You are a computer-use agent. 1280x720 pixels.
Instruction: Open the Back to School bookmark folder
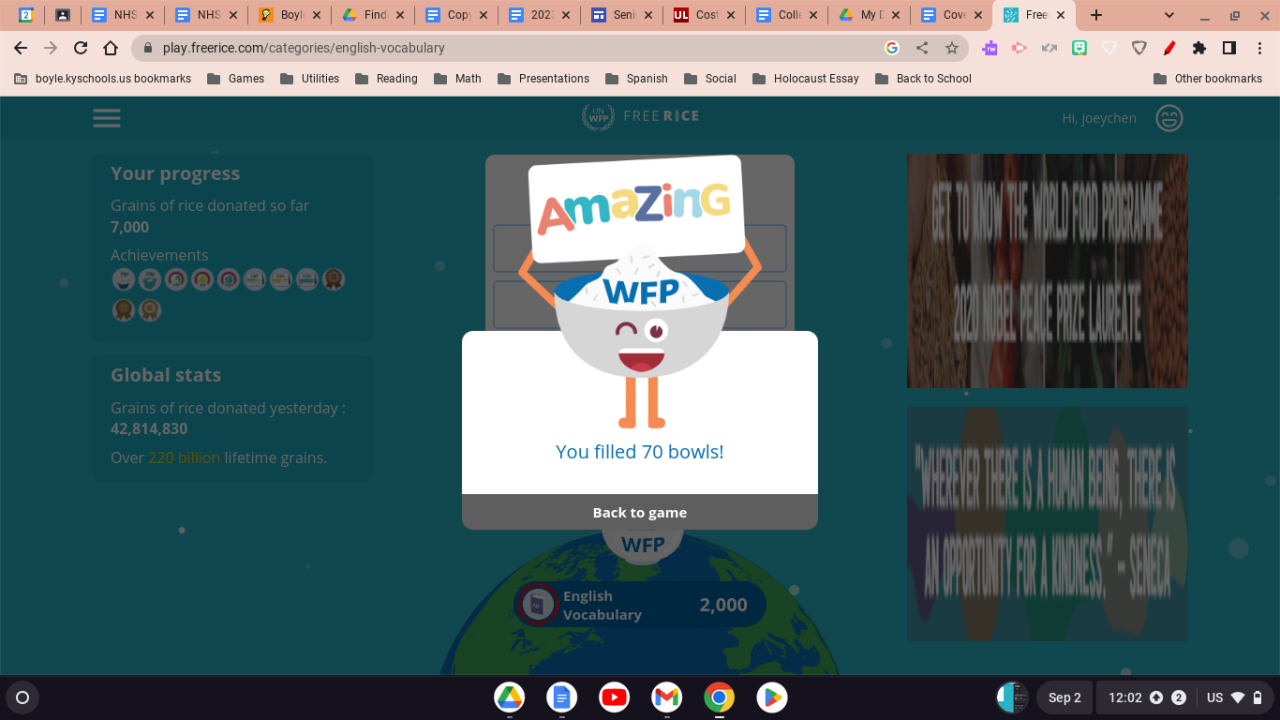(923, 78)
